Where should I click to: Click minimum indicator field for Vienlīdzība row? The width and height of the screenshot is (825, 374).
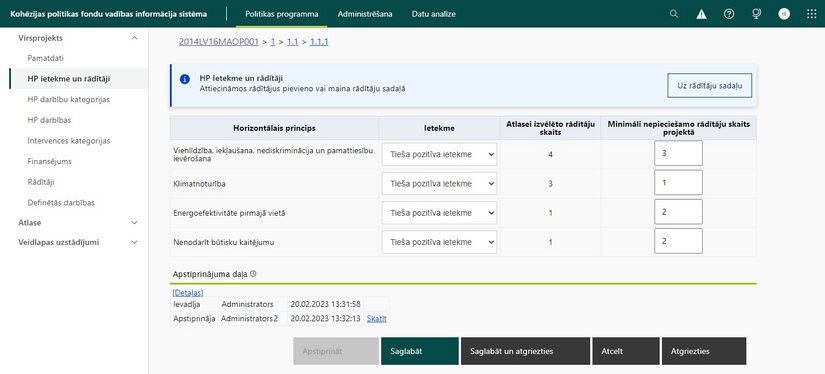(678, 153)
